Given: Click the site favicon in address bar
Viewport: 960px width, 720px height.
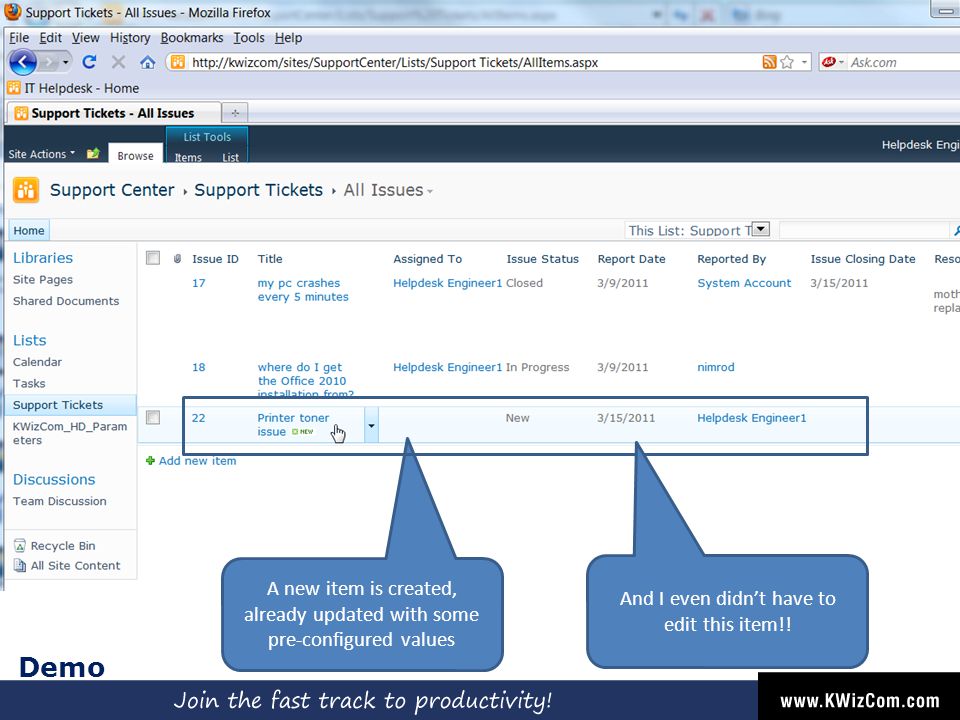Looking at the screenshot, I should pos(178,62).
